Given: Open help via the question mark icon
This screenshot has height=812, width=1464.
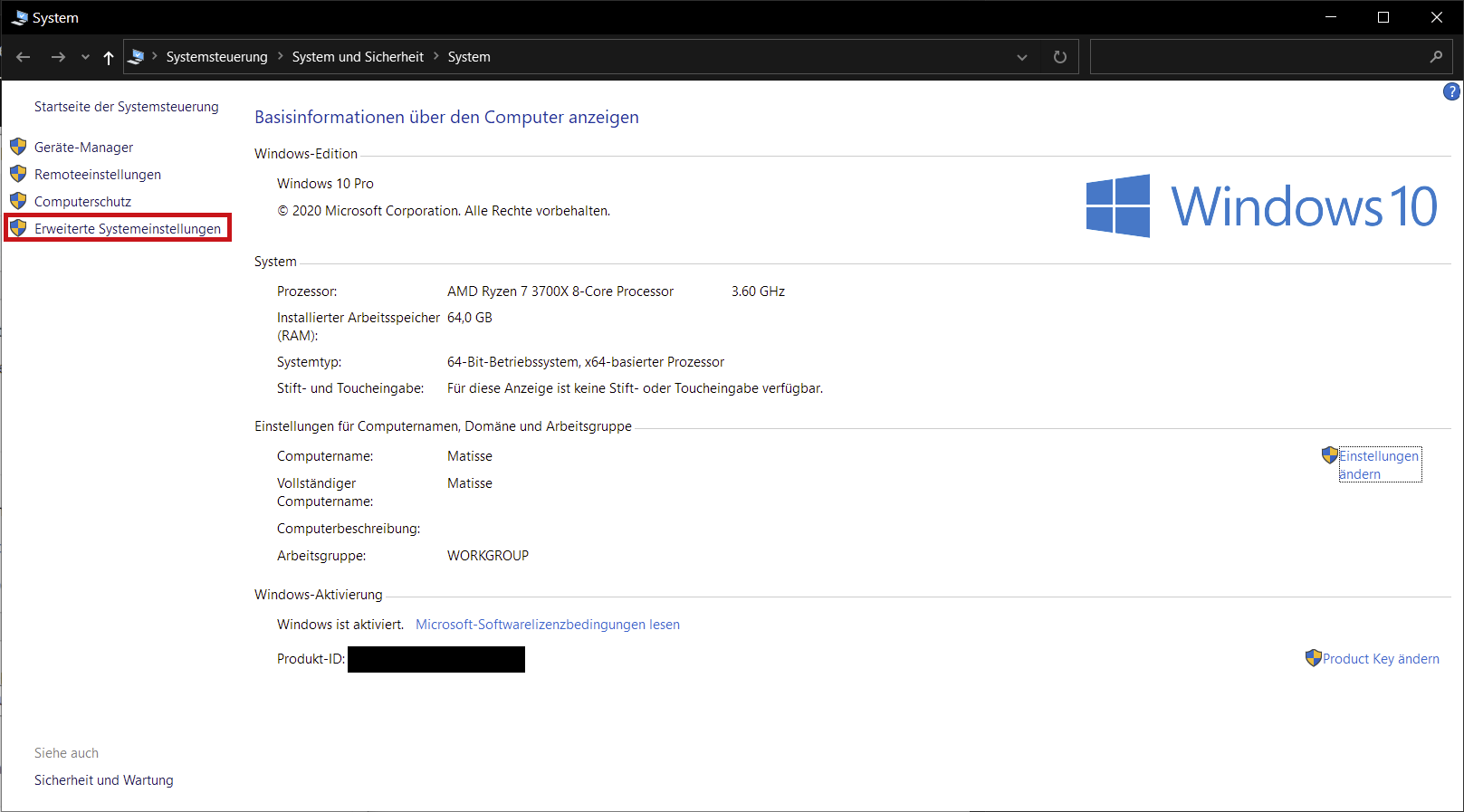Looking at the screenshot, I should point(1451,91).
